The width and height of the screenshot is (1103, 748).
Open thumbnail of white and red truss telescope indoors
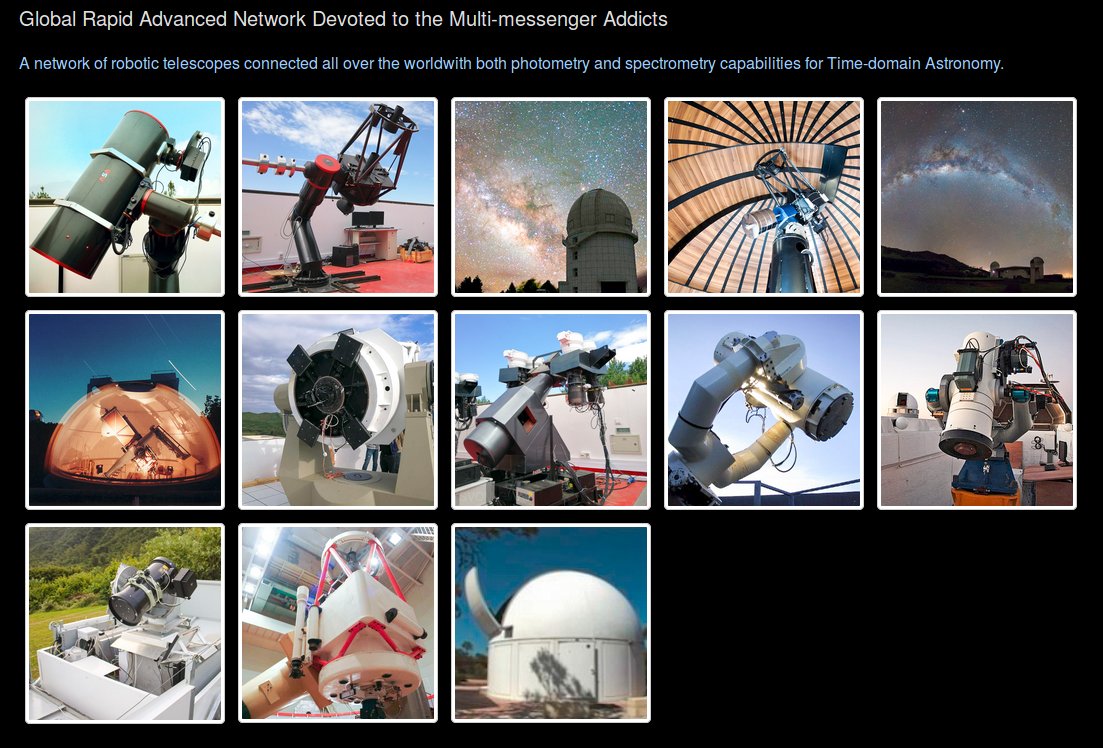click(338, 623)
